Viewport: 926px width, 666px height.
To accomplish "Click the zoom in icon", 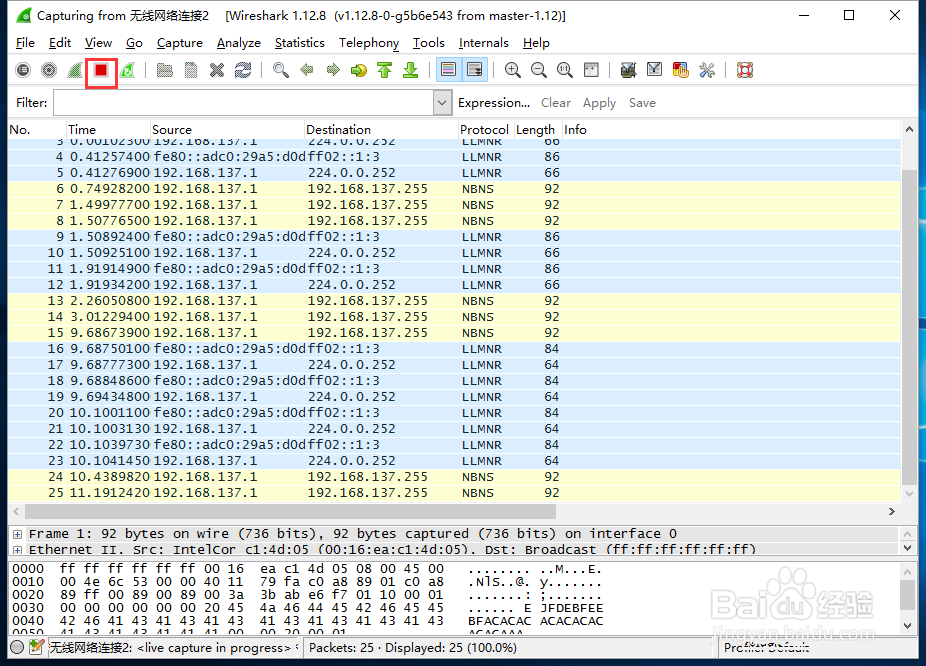I will pyautogui.click(x=513, y=70).
